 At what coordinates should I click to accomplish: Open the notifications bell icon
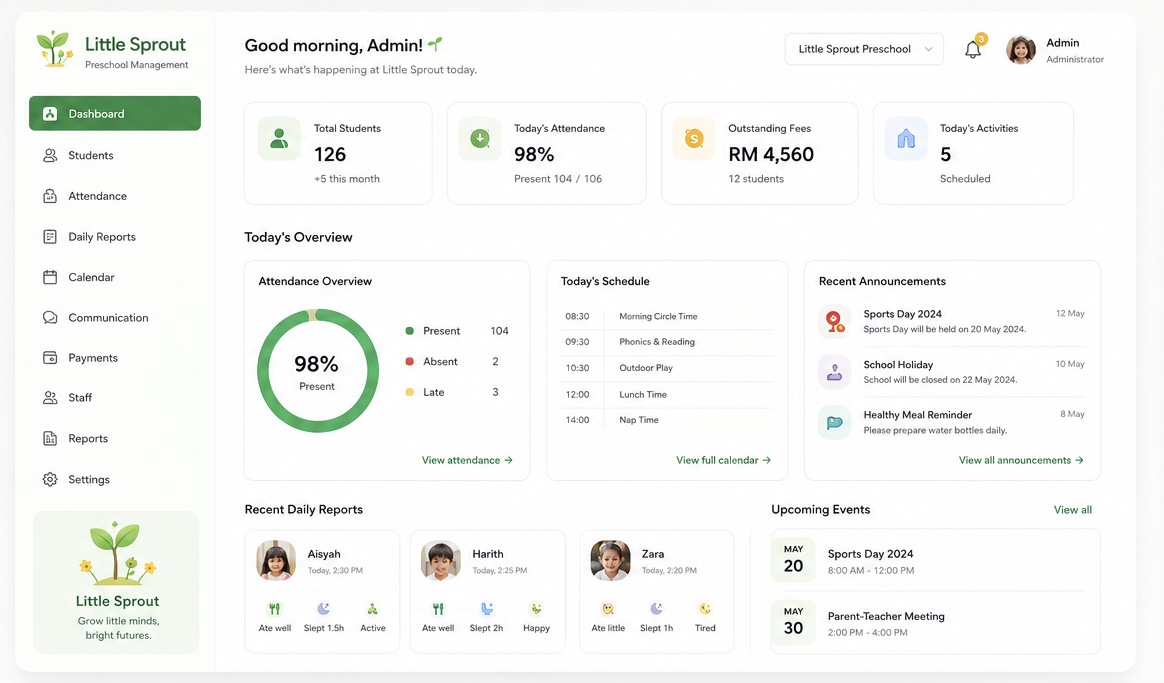tap(973, 49)
